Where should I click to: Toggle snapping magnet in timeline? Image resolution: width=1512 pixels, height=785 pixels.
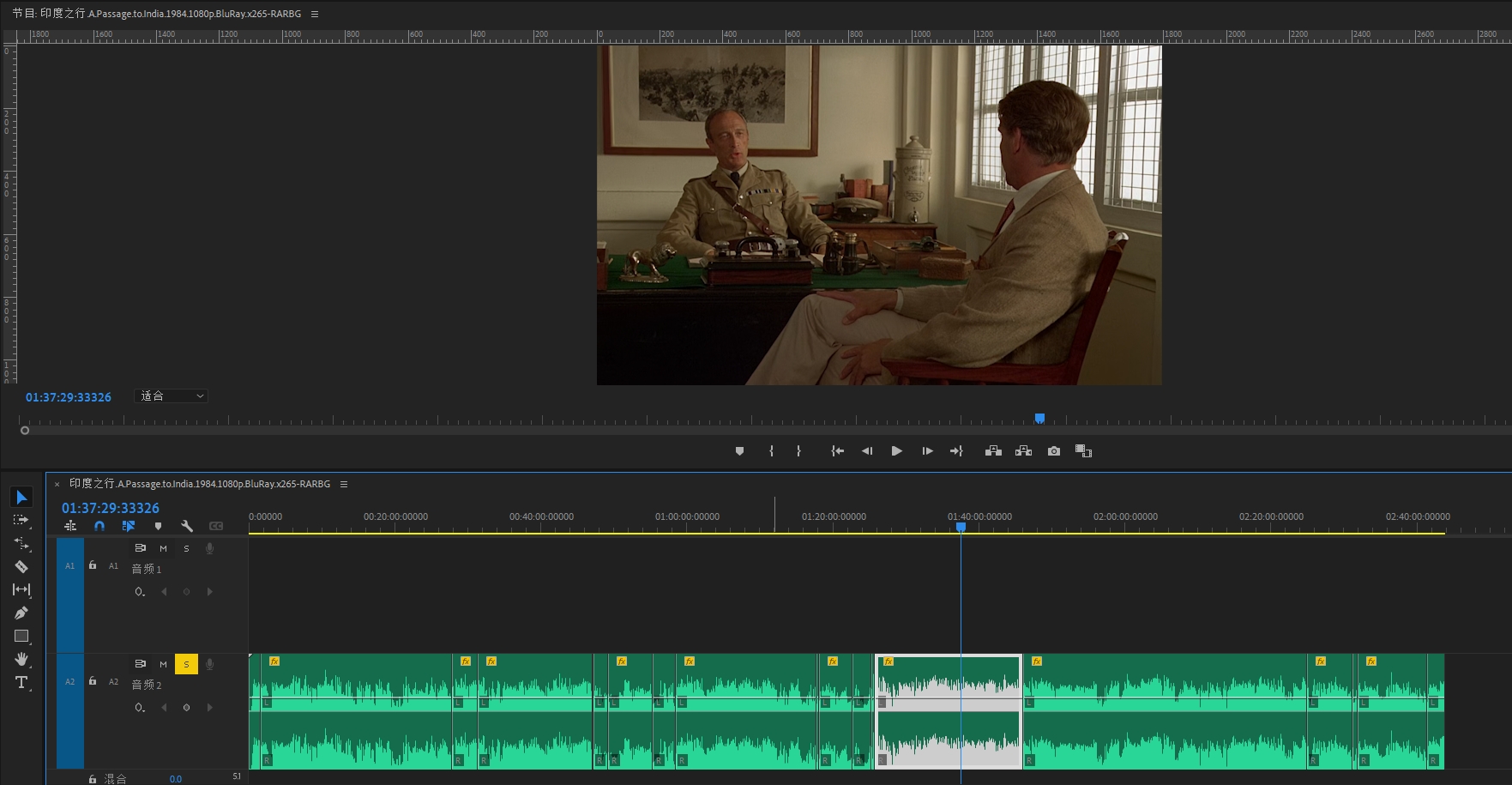coord(99,526)
